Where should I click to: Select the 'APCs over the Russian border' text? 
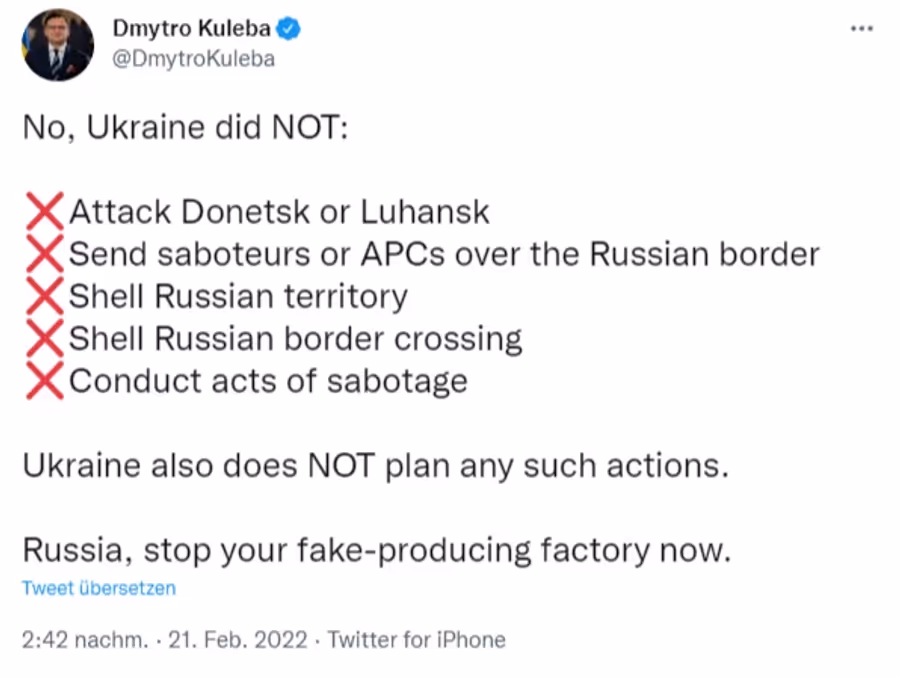pos(590,254)
